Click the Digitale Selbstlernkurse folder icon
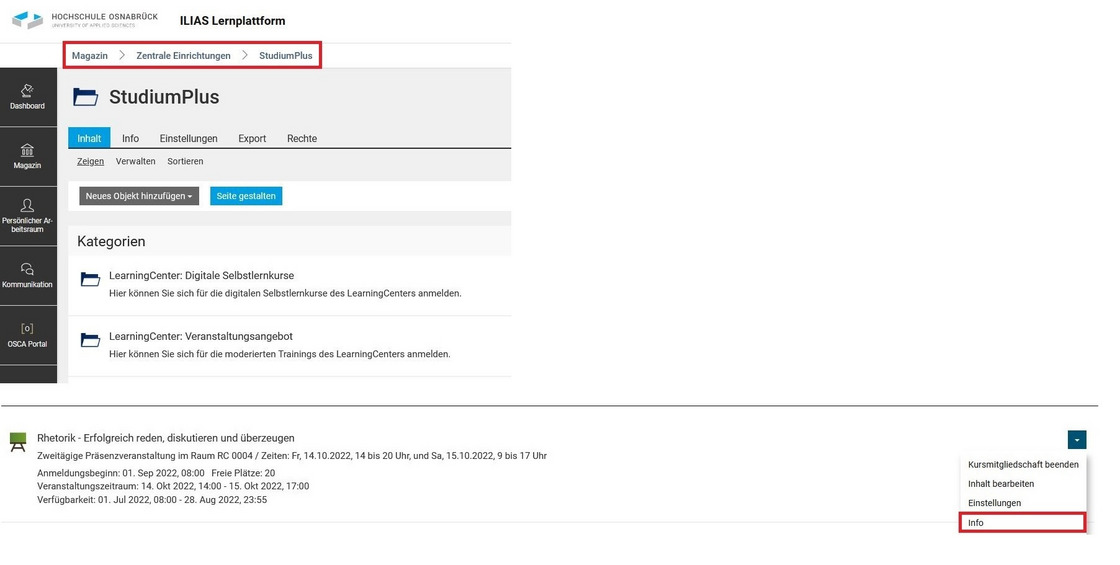1120x565 pixels. (x=90, y=280)
